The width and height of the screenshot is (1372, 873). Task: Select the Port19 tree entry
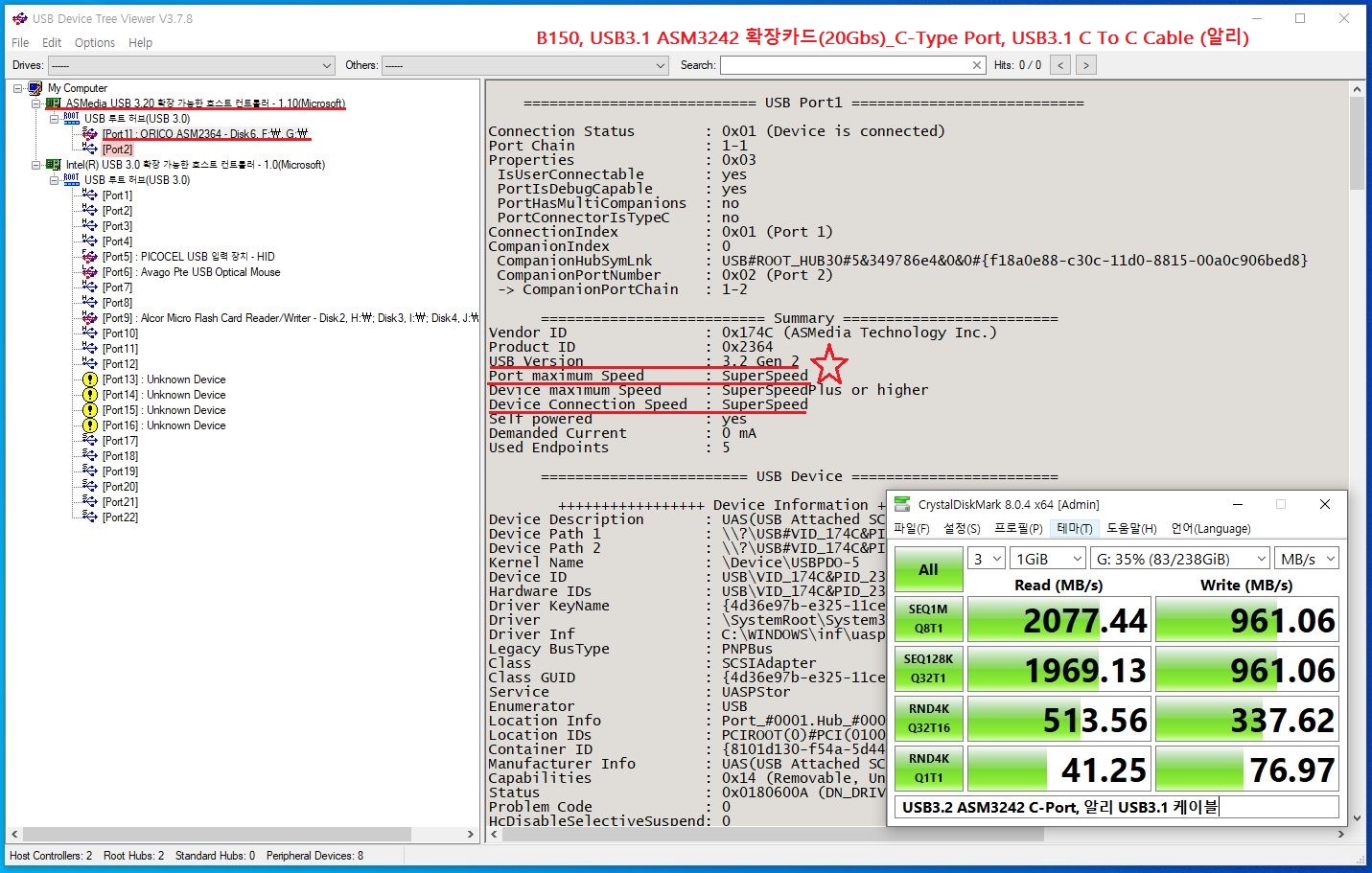pos(120,471)
